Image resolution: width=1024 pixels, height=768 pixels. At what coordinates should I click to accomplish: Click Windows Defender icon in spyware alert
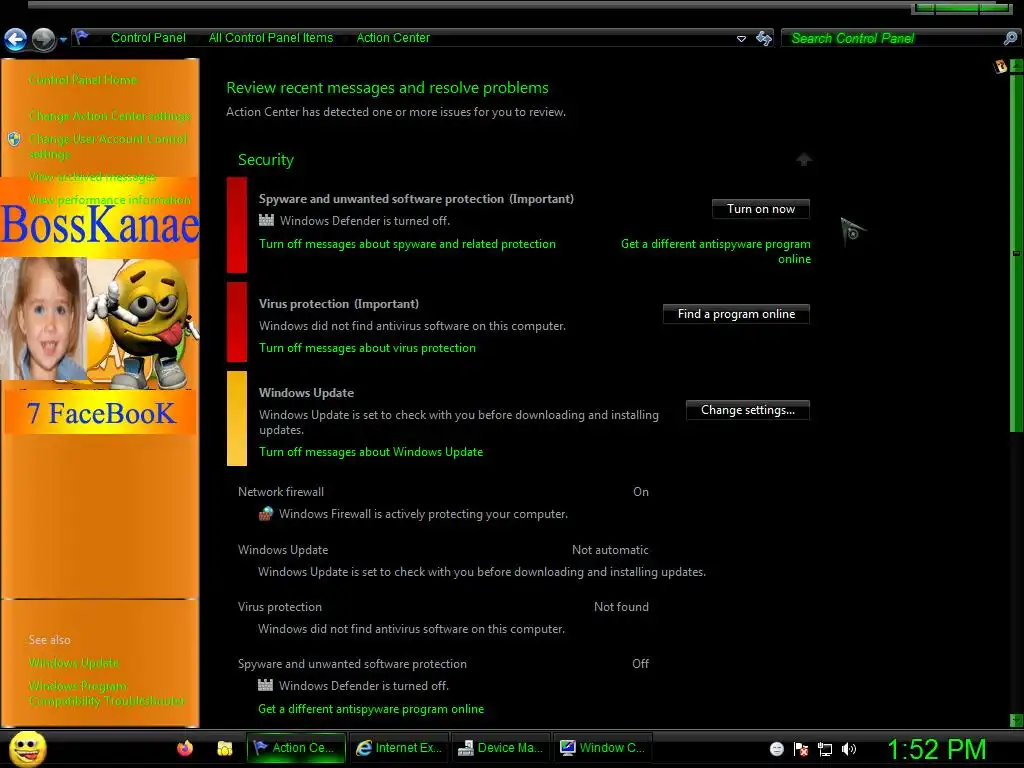(x=266, y=221)
